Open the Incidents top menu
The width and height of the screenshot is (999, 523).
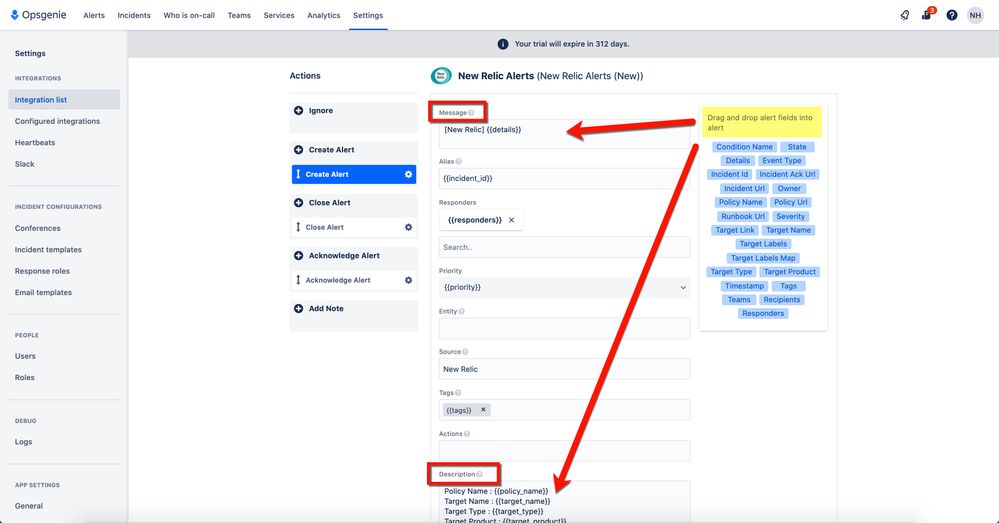pos(134,15)
